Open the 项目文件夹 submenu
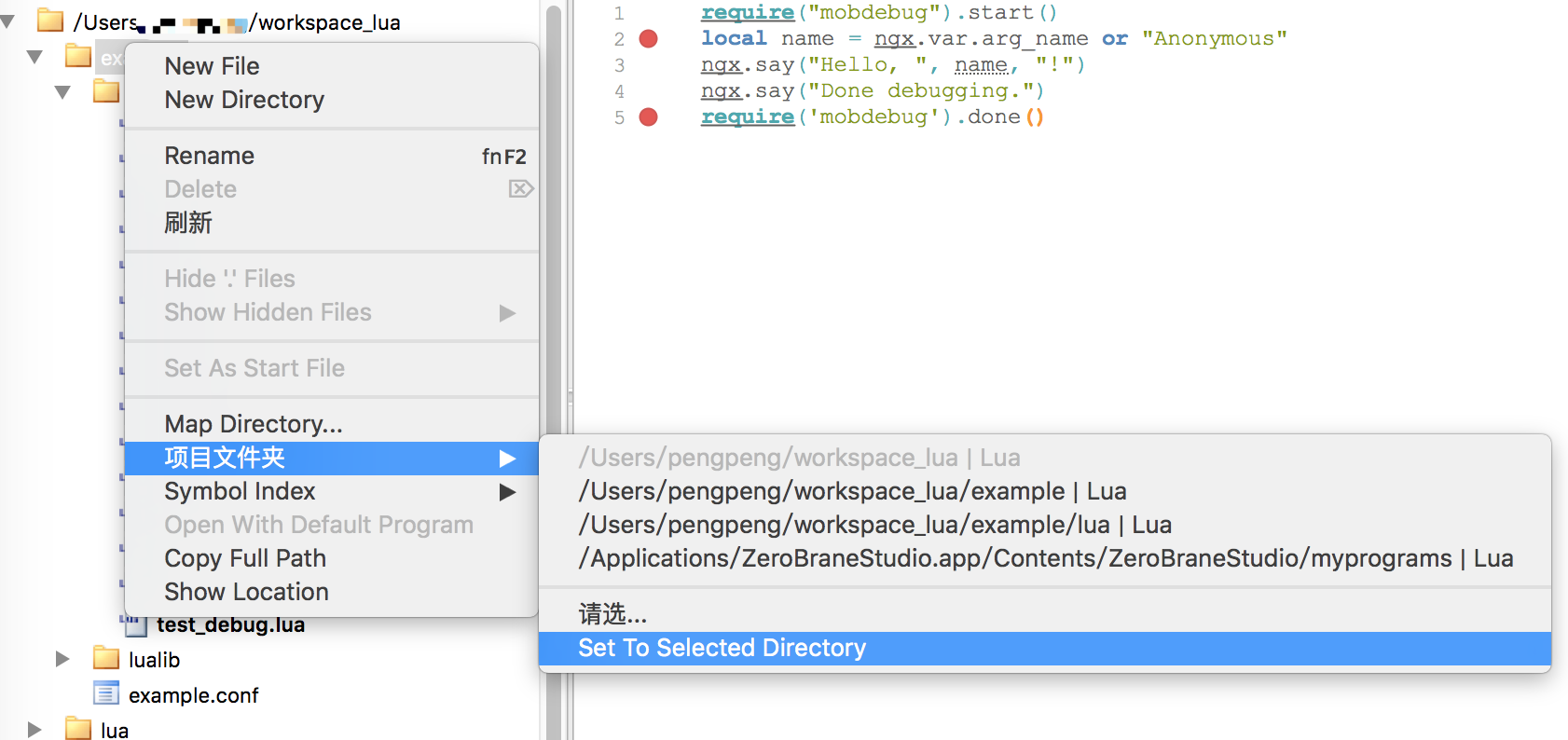The width and height of the screenshot is (1568, 740). pyautogui.click(x=331, y=458)
